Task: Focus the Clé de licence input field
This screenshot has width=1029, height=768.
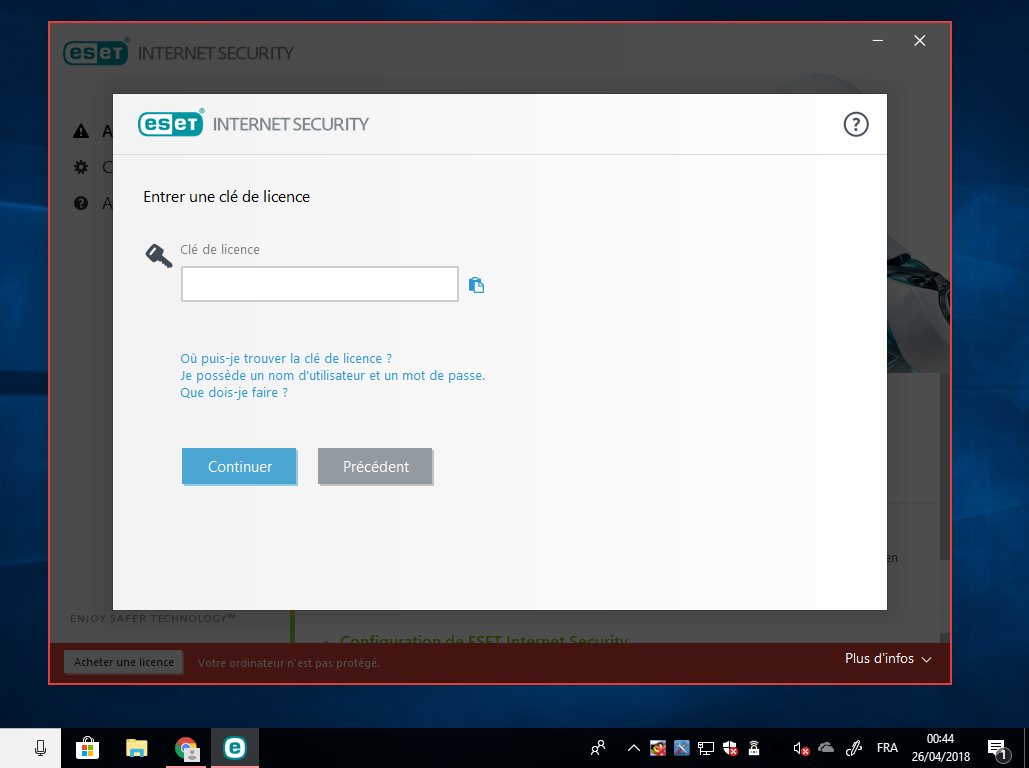Action: 320,284
